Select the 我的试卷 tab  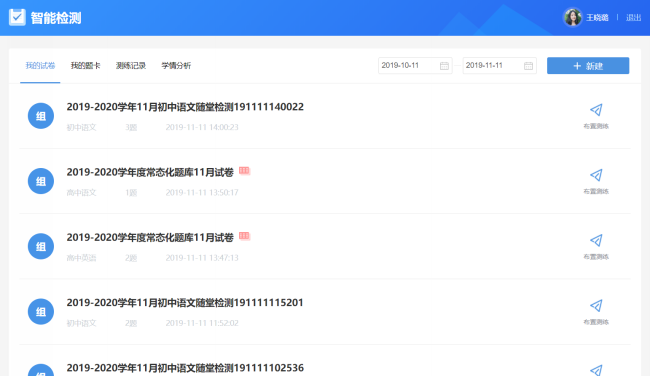tap(40, 66)
